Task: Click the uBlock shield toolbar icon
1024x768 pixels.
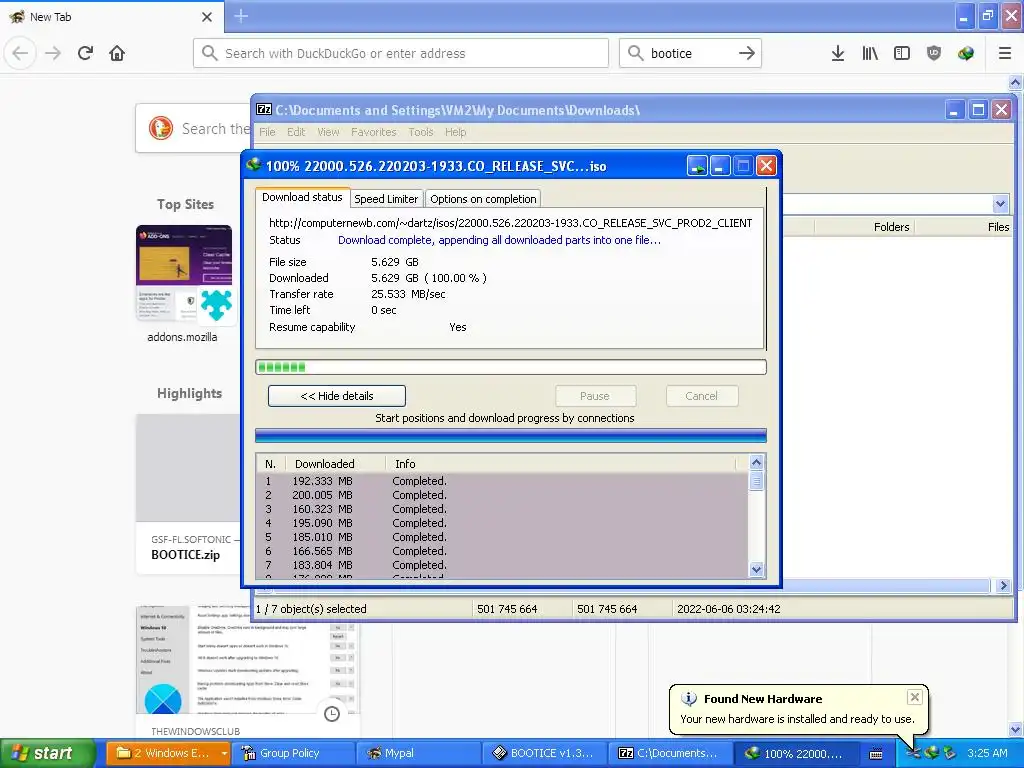Action: pyautogui.click(x=934, y=54)
